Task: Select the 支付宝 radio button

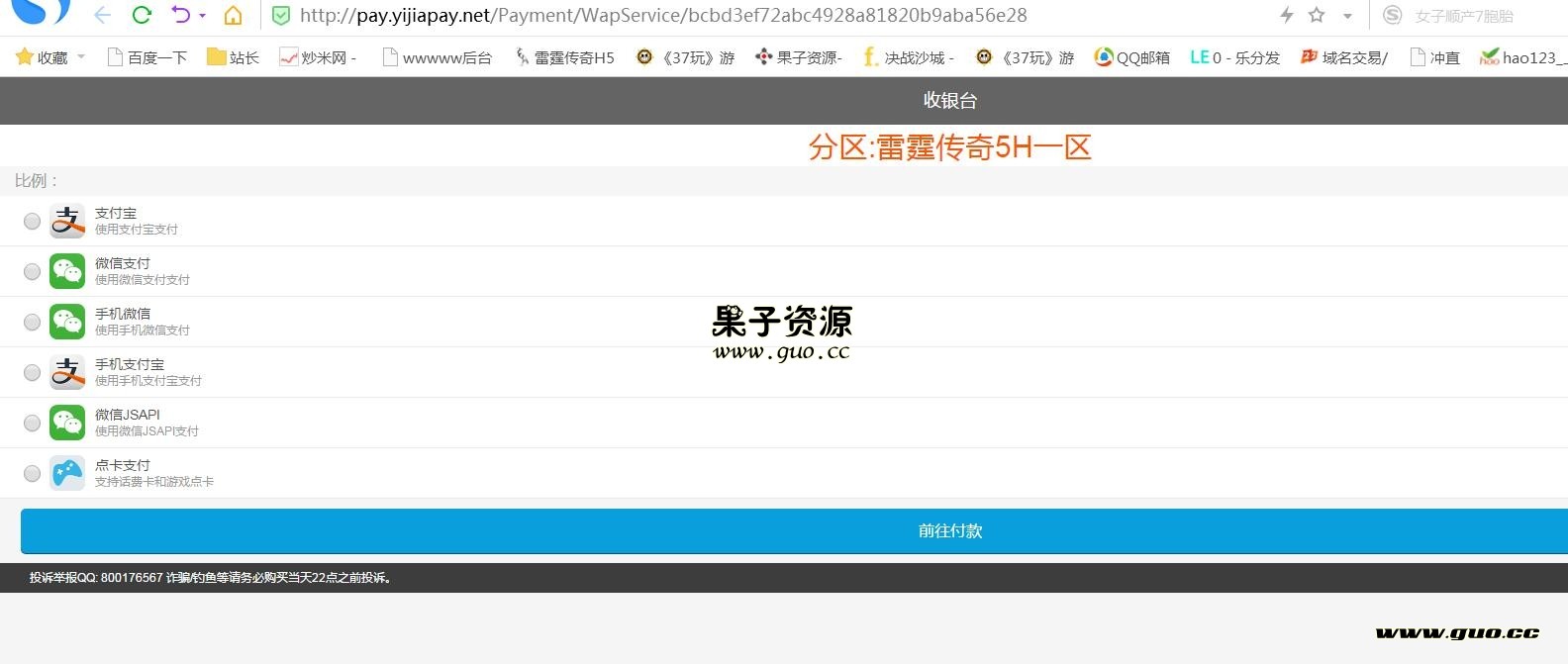Action: [32, 221]
